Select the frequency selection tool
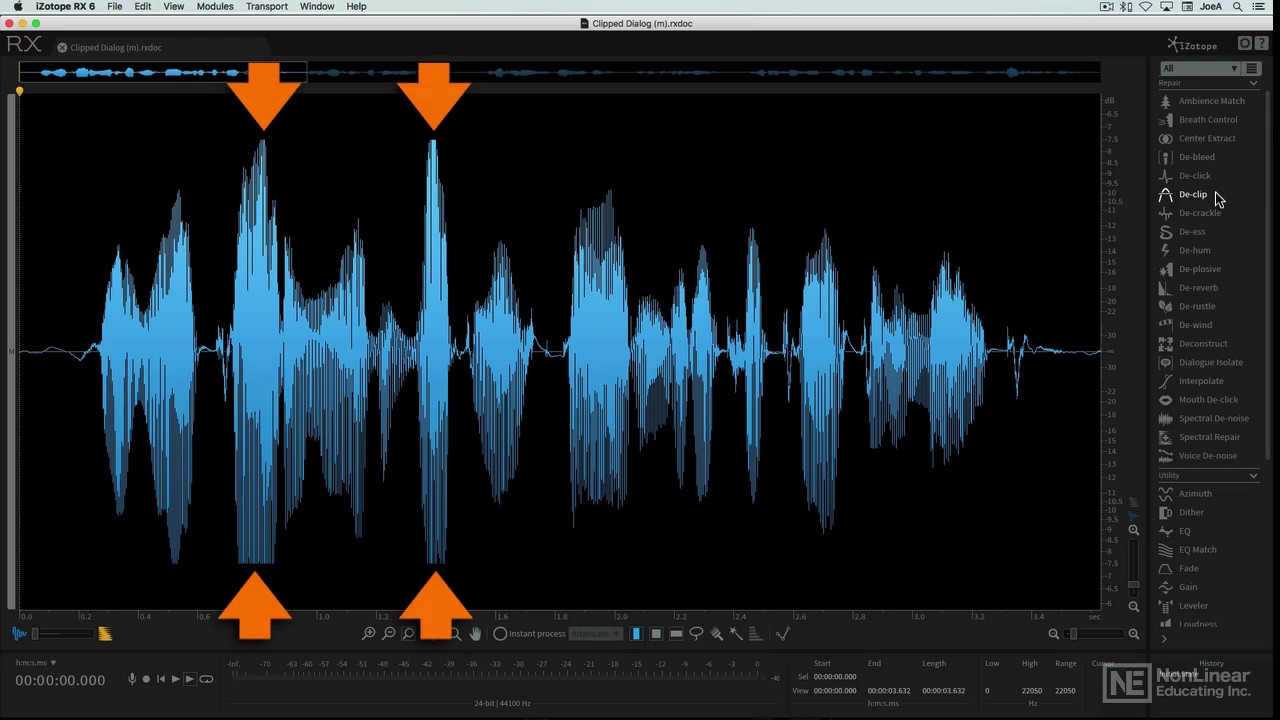The image size is (1280, 720). point(676,634)
